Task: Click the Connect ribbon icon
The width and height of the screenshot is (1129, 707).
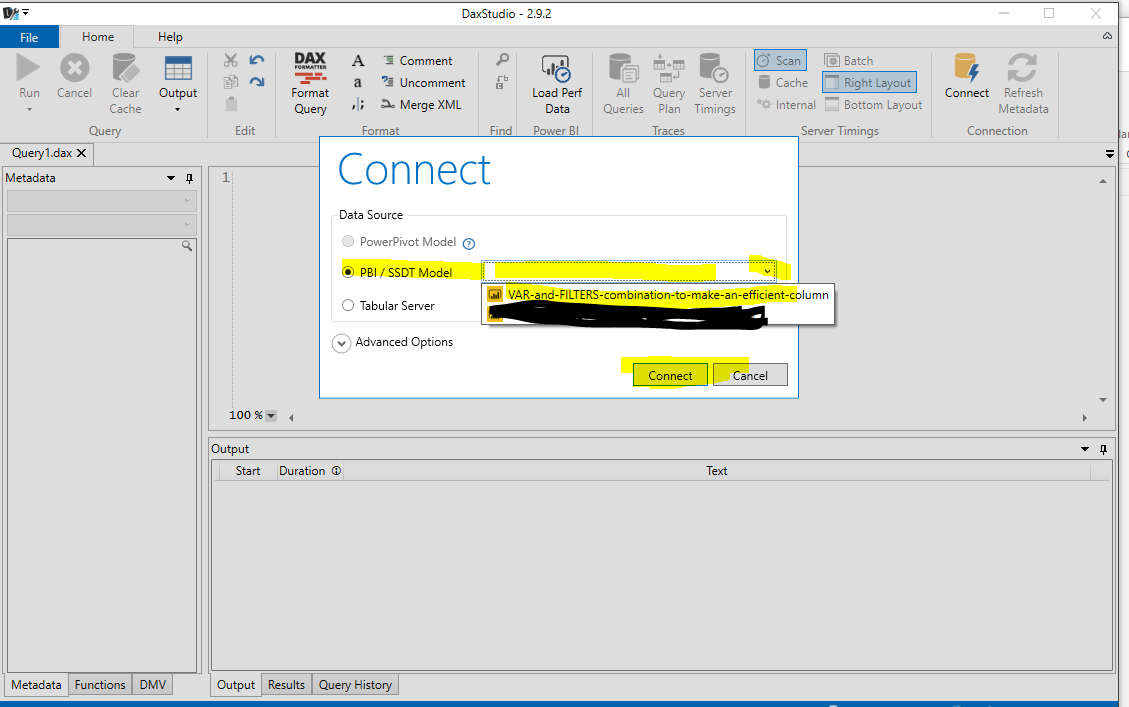Action: [967, 68]
